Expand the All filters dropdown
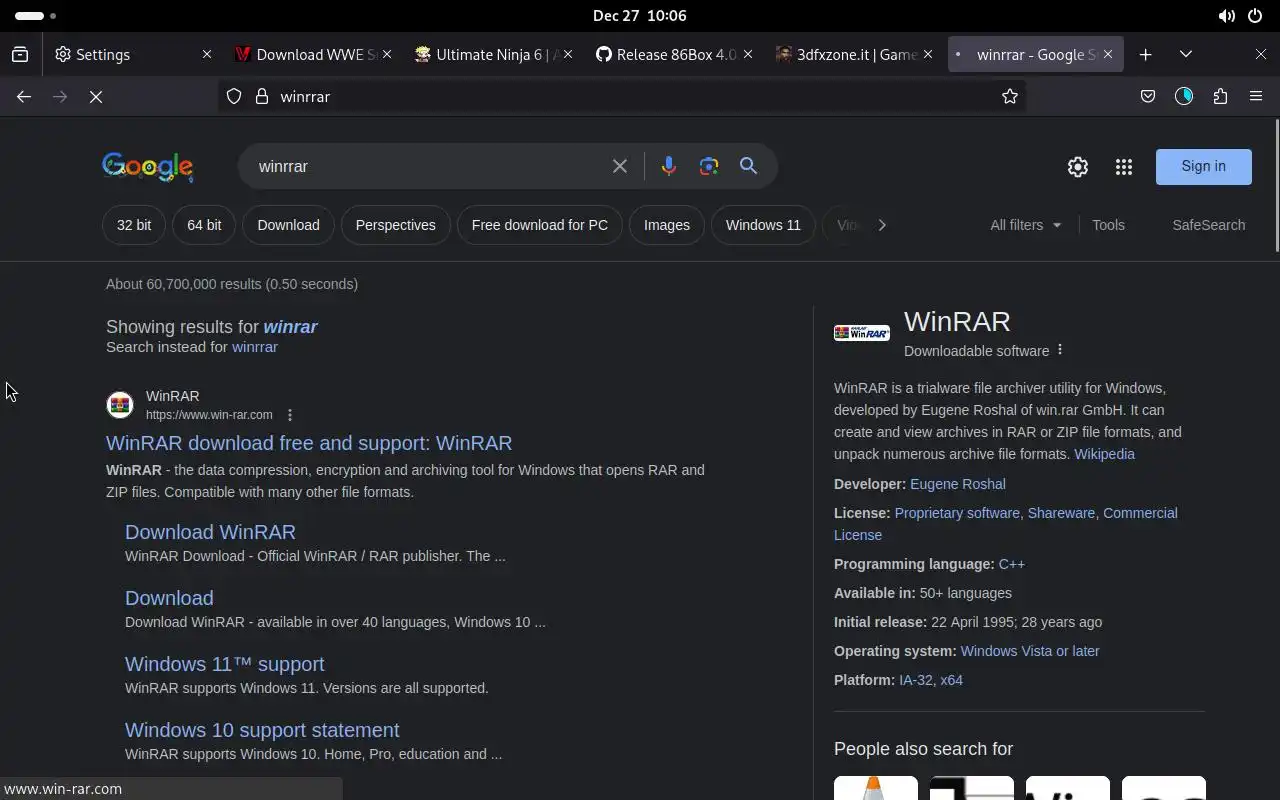The image size is (1280, 800). point(1026,225)
